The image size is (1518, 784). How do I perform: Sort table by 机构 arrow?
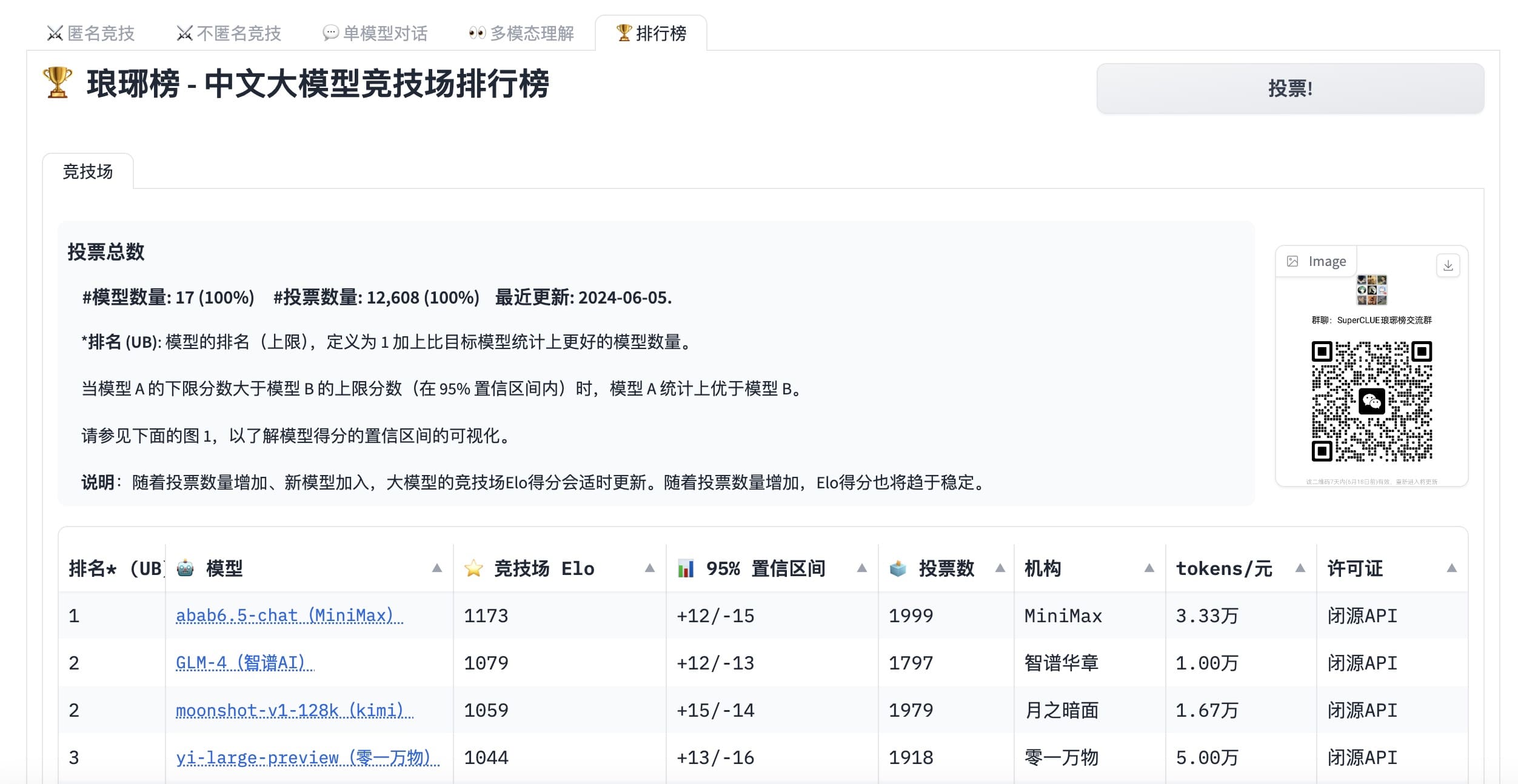tap(1149, 568)
